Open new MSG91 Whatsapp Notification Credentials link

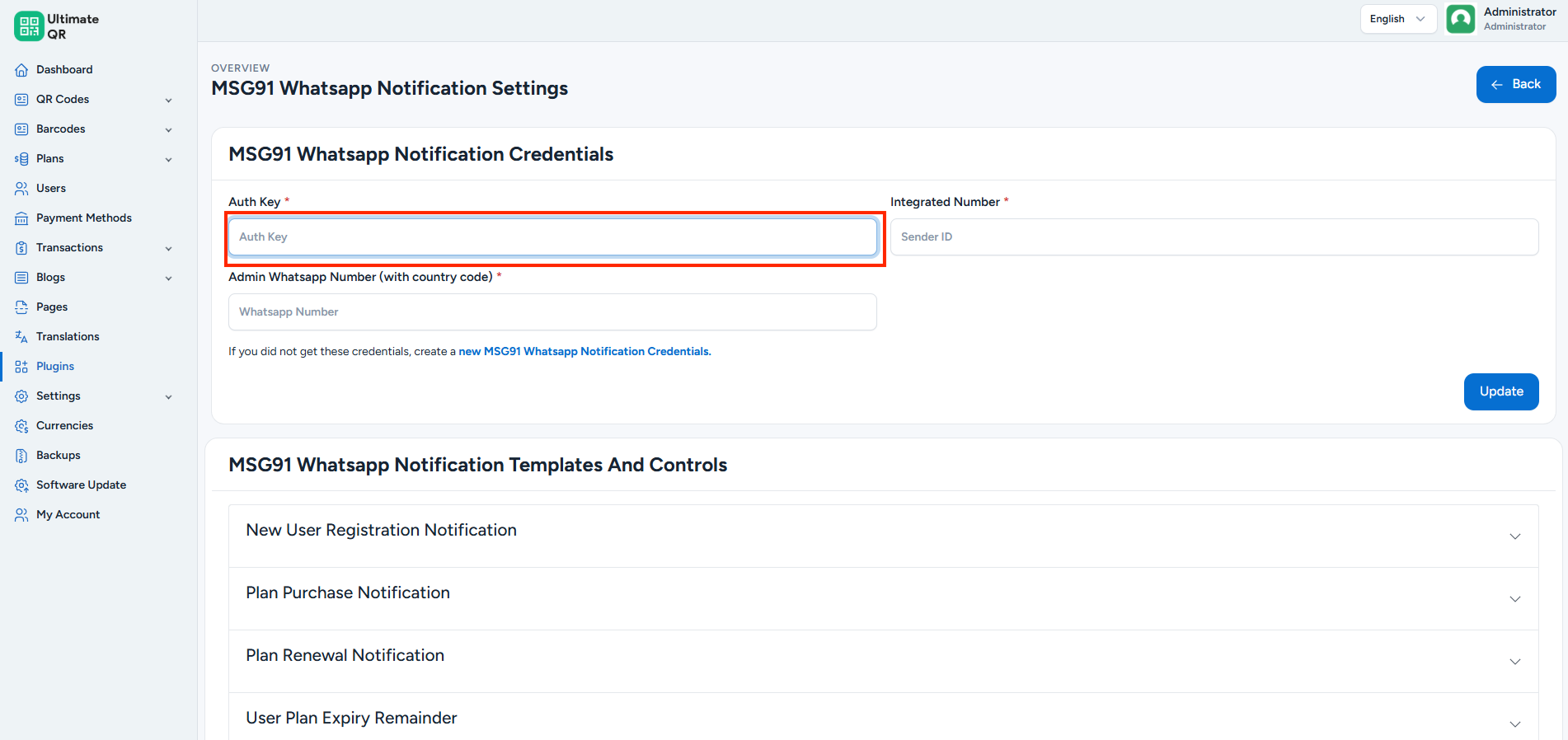tap(584, 352)
